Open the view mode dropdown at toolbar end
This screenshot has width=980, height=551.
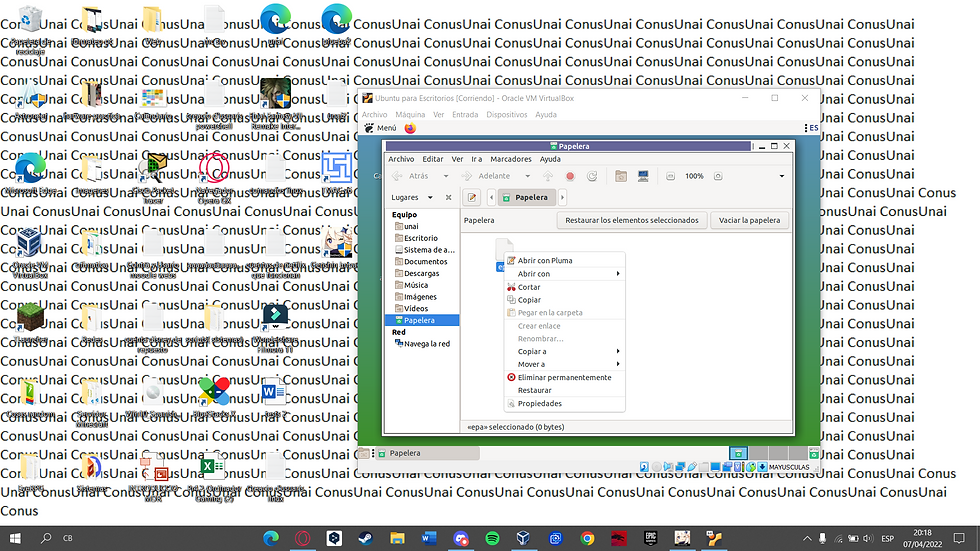click(x=781, y=176)
